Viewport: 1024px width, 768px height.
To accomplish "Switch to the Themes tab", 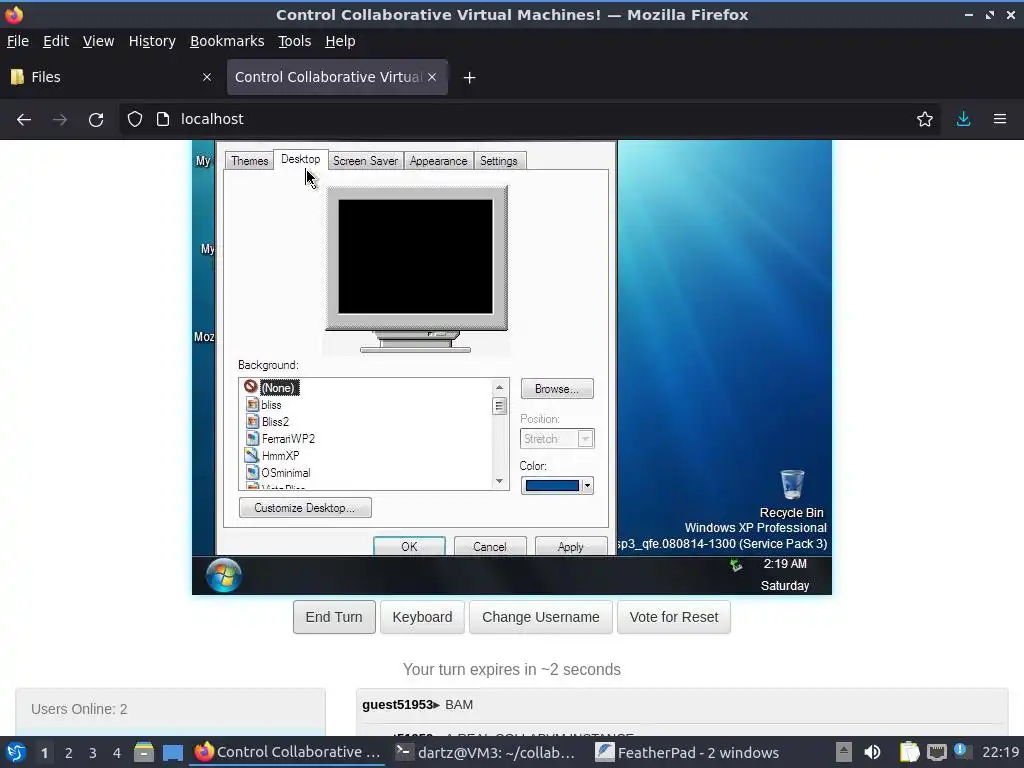I will click(x=249, y=161).
